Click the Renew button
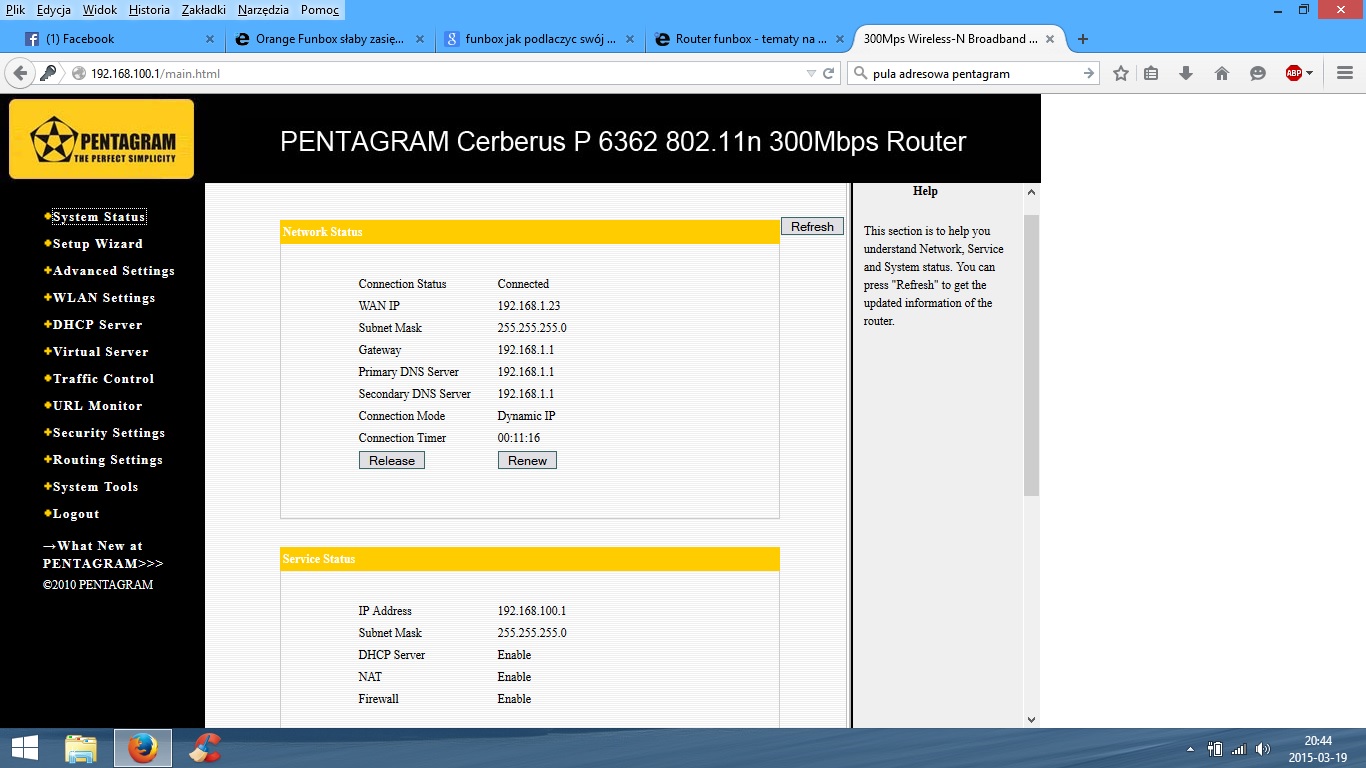 tap(527, 460)
